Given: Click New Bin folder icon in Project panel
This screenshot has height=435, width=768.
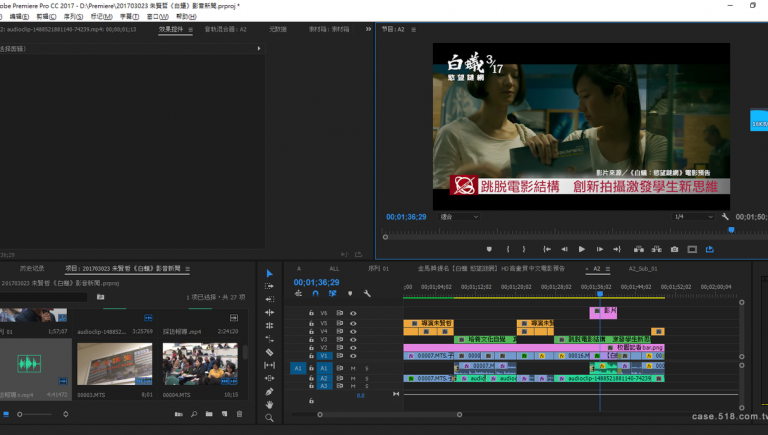Looking at the screenshot, I should click(x=209, y=414).
